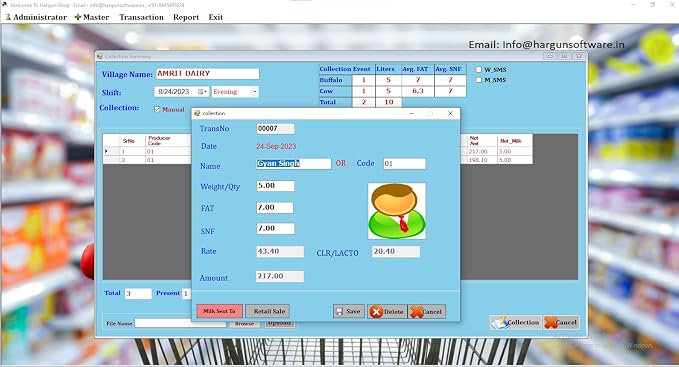This screenshot has width=679, height=367.
Task: Open the shift date picker calendar dropdown
Action: (x=203, y=92)
